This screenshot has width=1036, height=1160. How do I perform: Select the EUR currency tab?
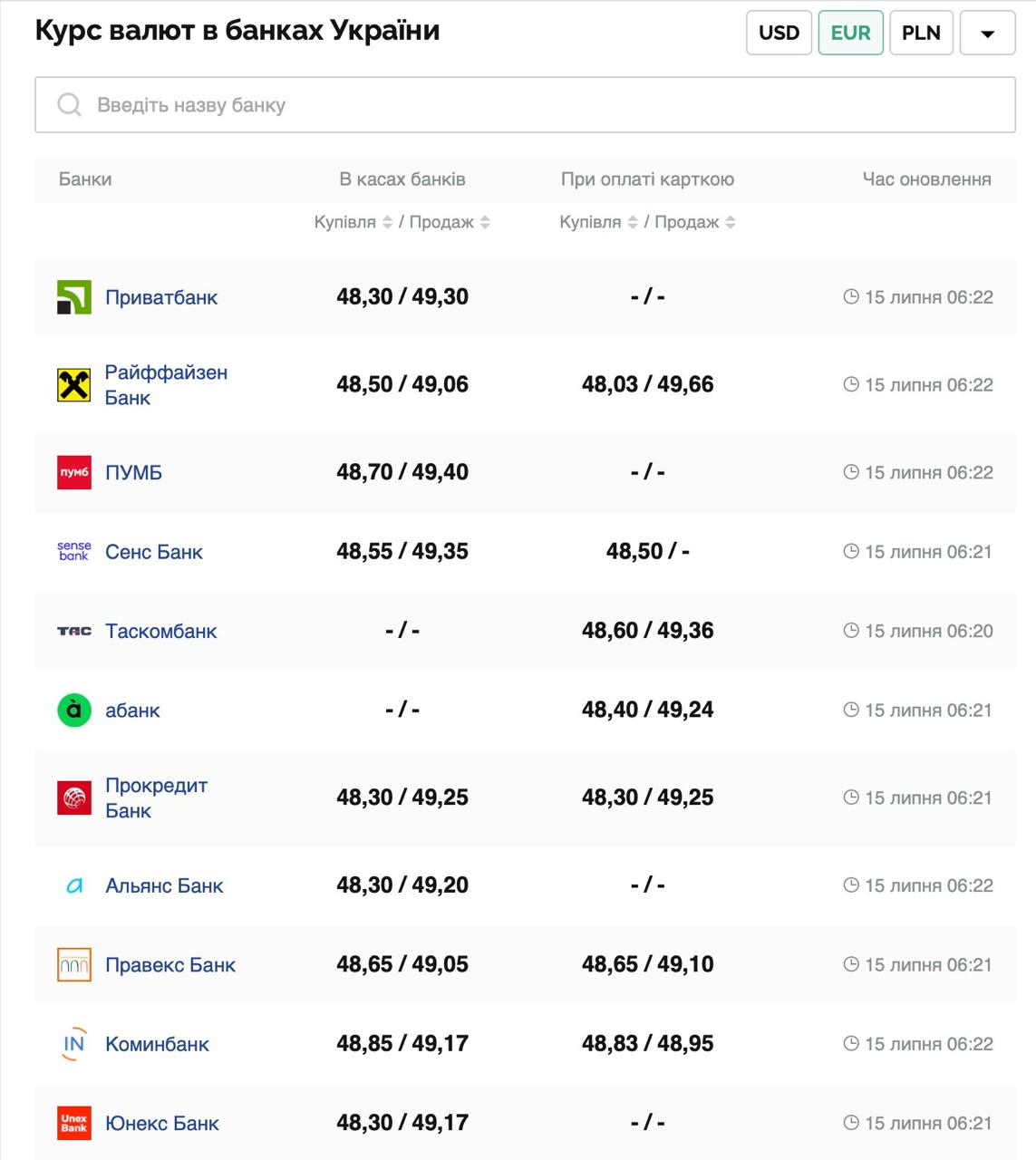[850, 34]
